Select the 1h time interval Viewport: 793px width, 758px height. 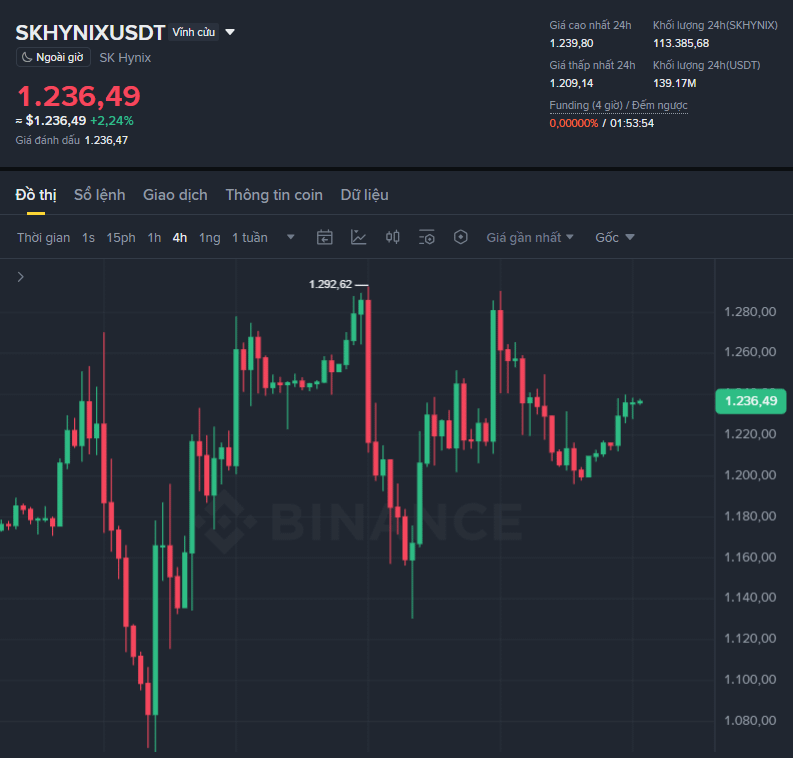tap(154, 238)
